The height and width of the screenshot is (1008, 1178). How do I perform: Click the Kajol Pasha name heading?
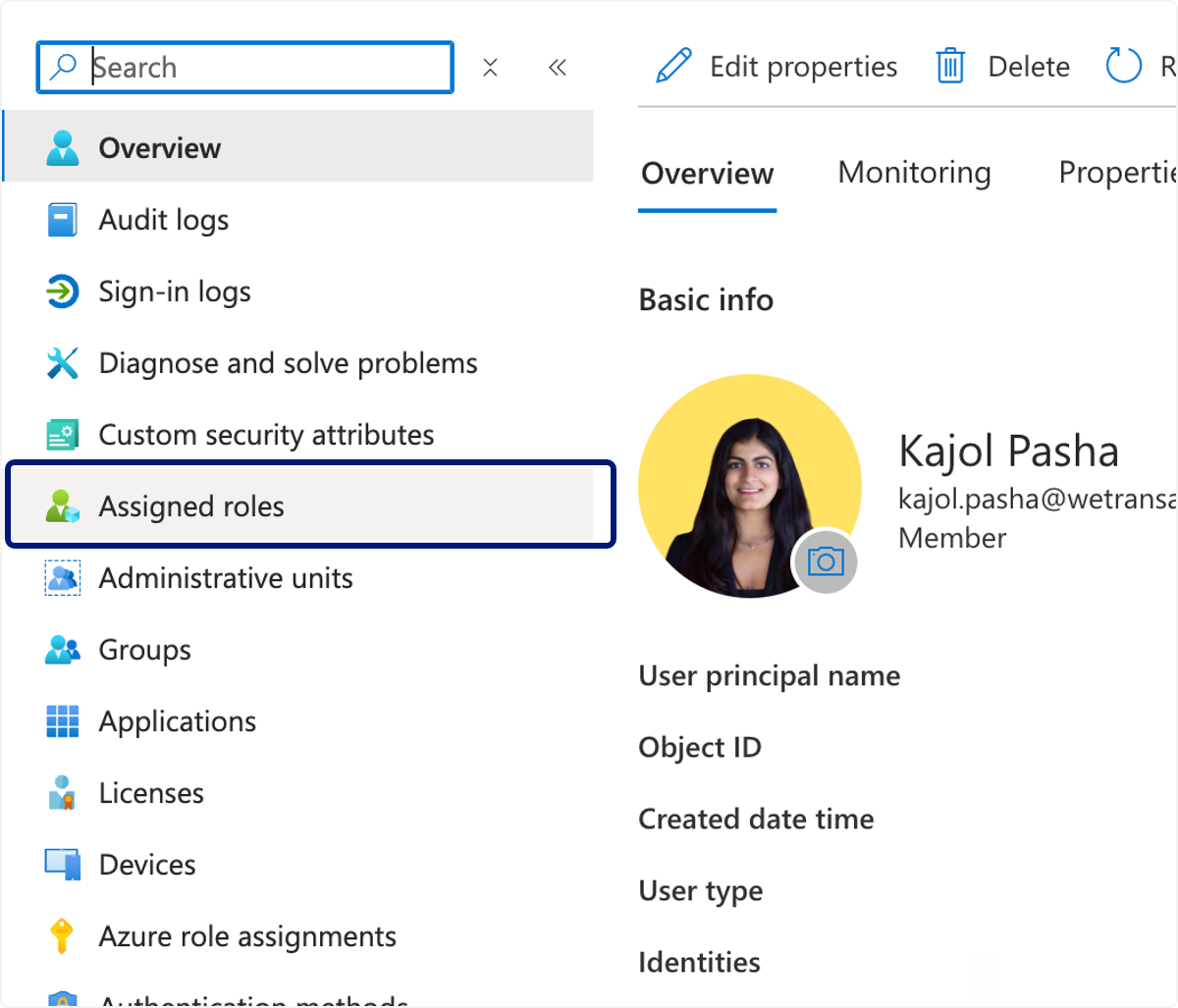tap(1008, 451)
